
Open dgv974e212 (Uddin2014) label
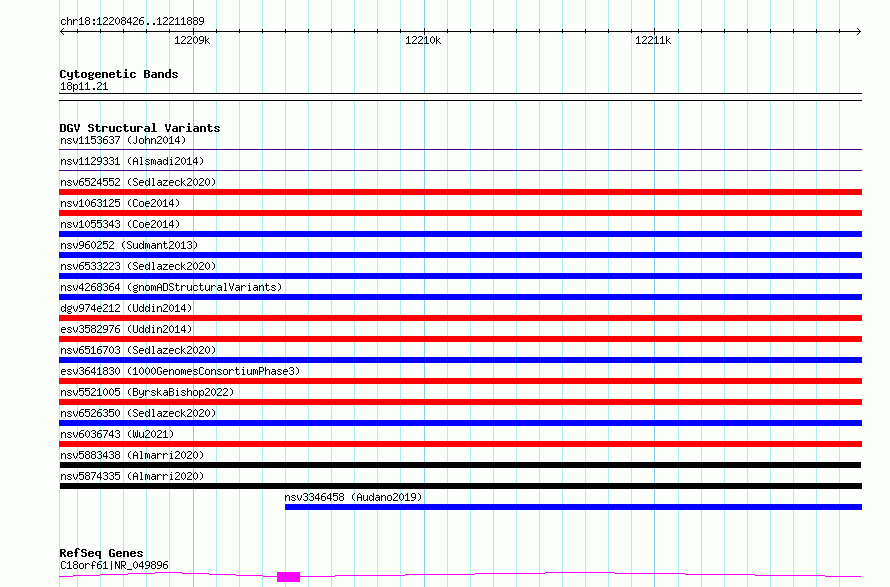click(x=126, y=308)
